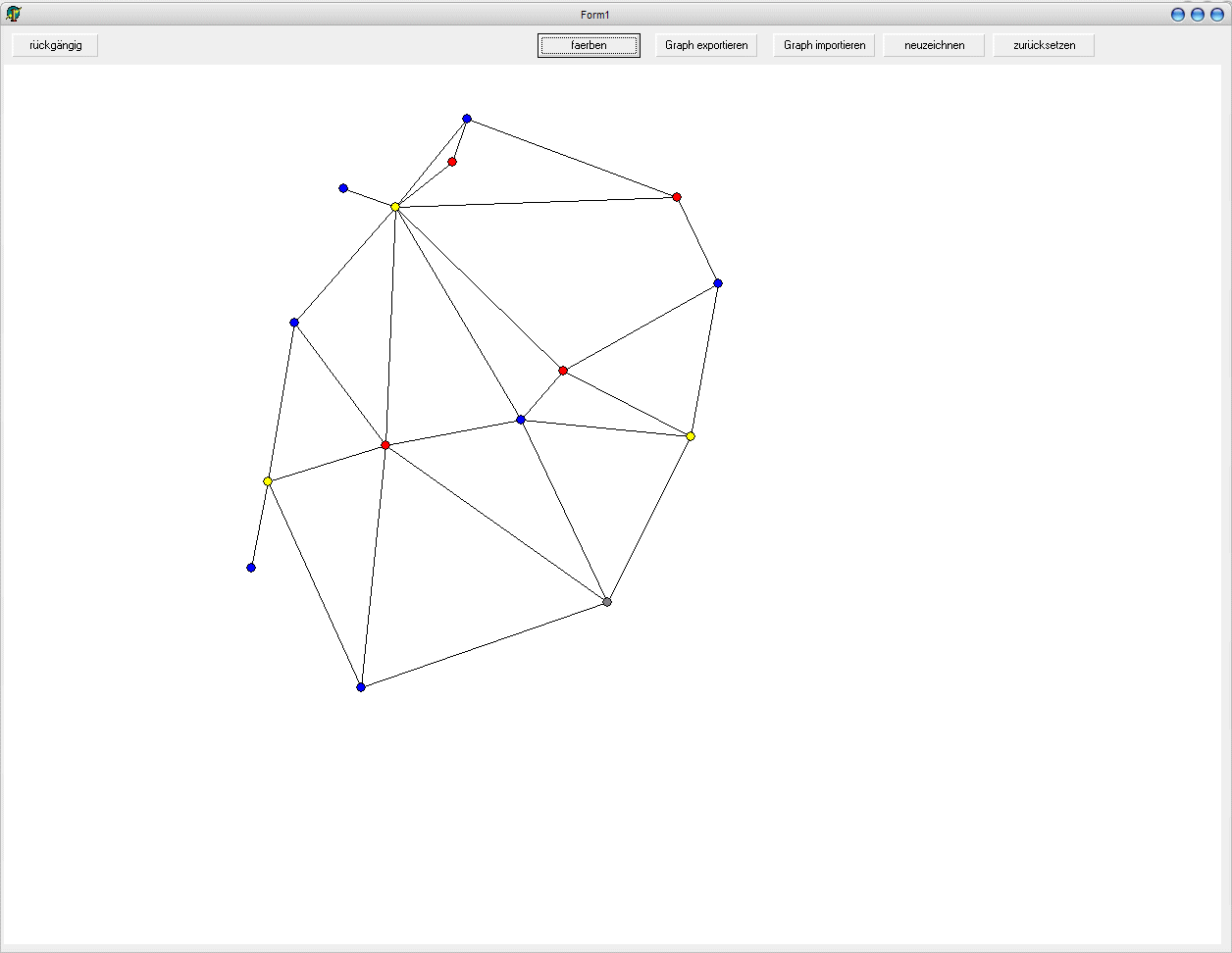Redraw graph with neuzeichnen
Screen dimensions: 1232x953
coord(934,45)
